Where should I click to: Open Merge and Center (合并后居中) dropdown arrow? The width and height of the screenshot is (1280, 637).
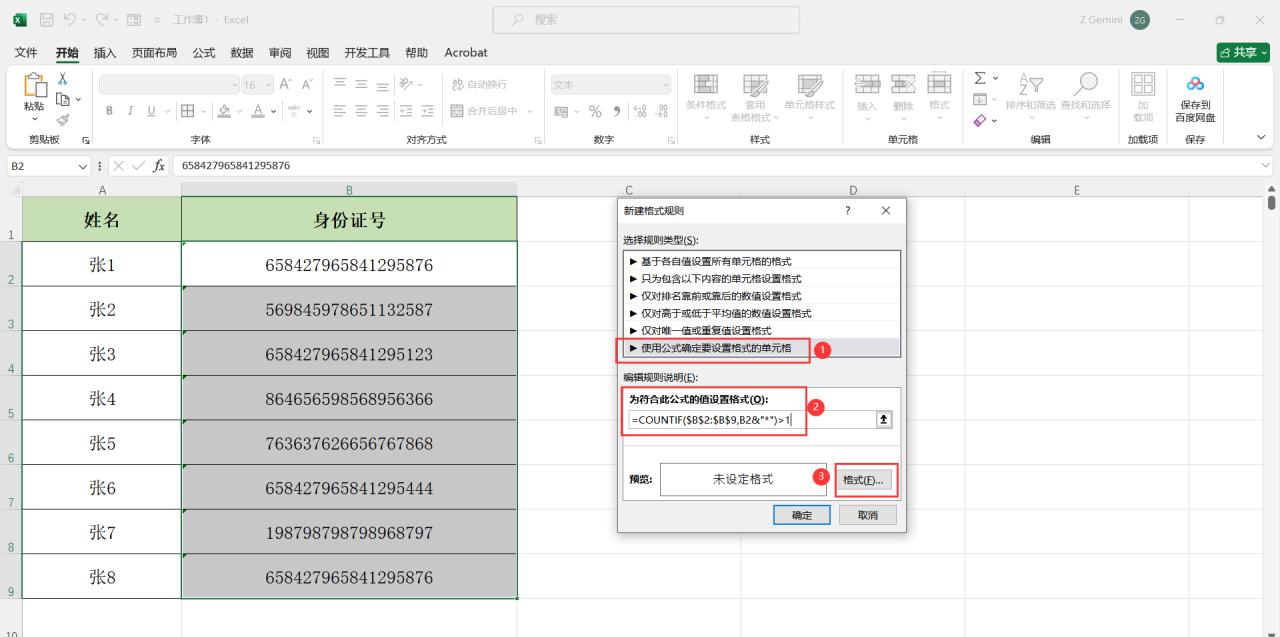coord(531,111)
